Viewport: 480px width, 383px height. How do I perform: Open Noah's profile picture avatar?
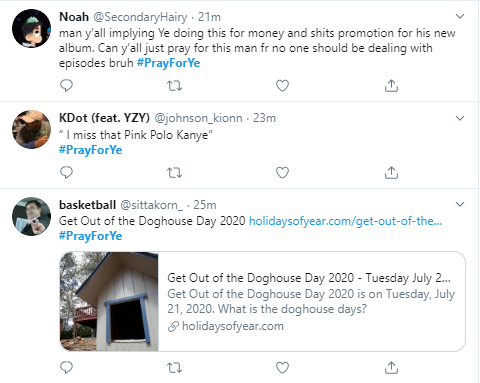31,28
